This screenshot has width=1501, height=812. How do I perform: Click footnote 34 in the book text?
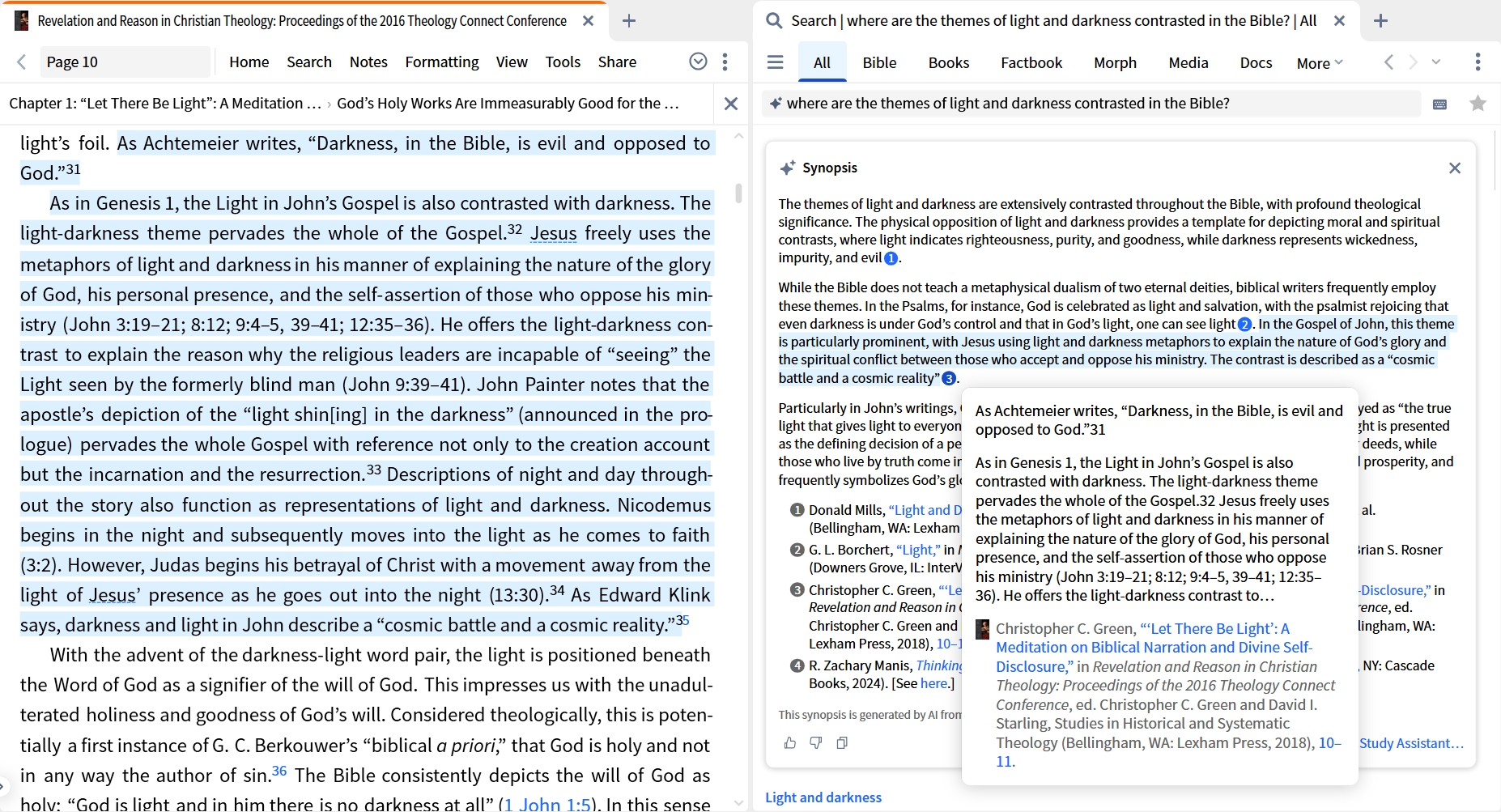click(x=557, y=590)
